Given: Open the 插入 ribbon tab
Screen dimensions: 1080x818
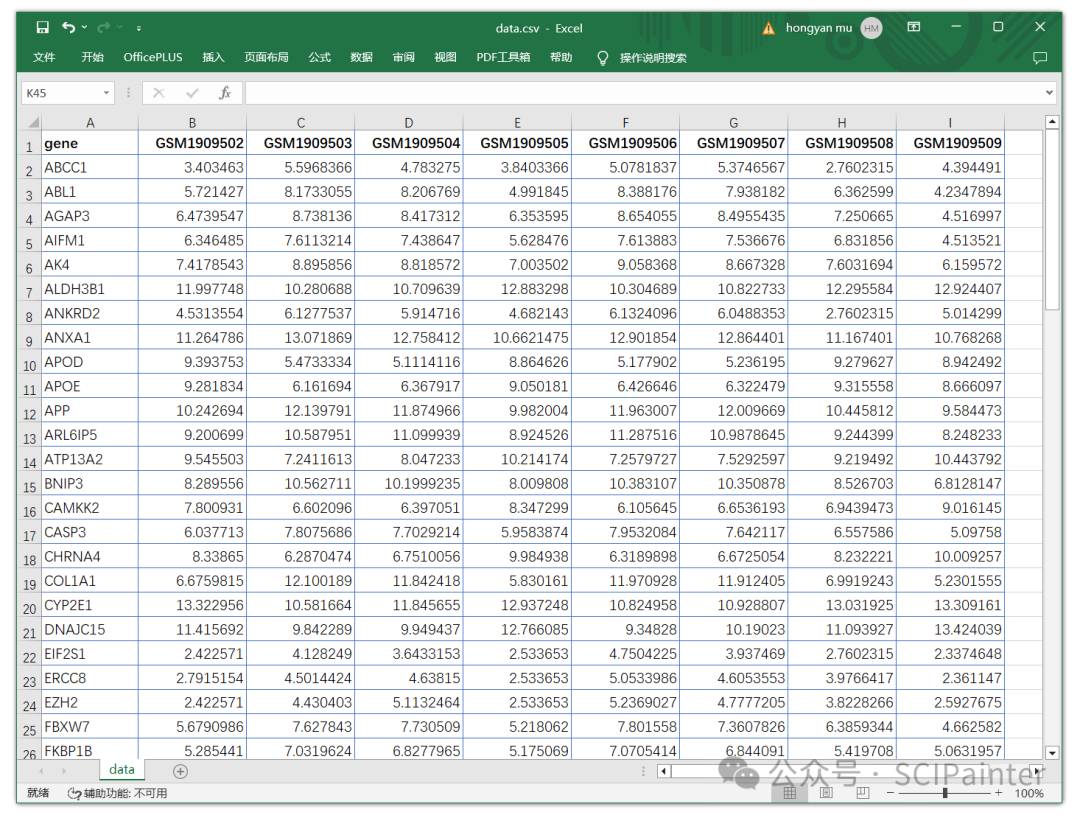Looking at the screenshot, I should point(213,57).
